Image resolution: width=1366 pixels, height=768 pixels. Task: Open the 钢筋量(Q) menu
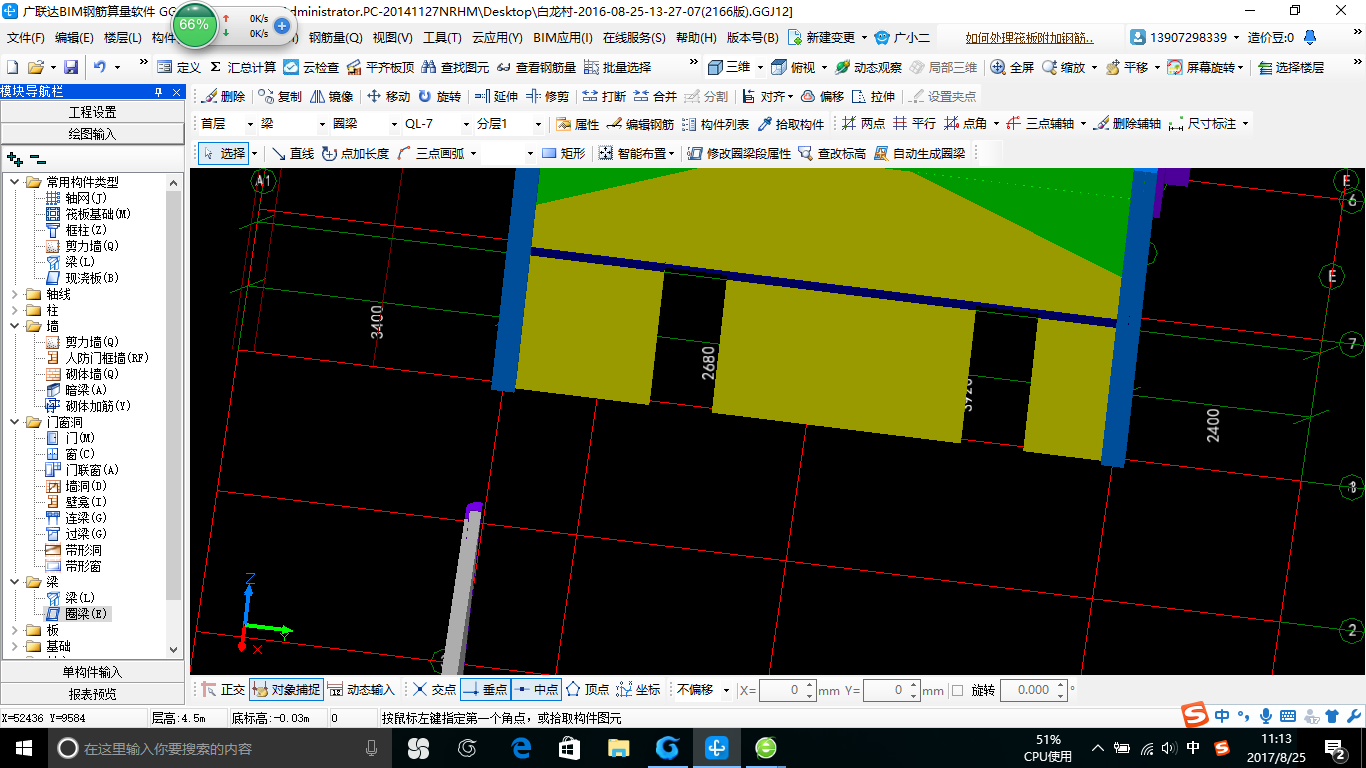tap(335, 38)
